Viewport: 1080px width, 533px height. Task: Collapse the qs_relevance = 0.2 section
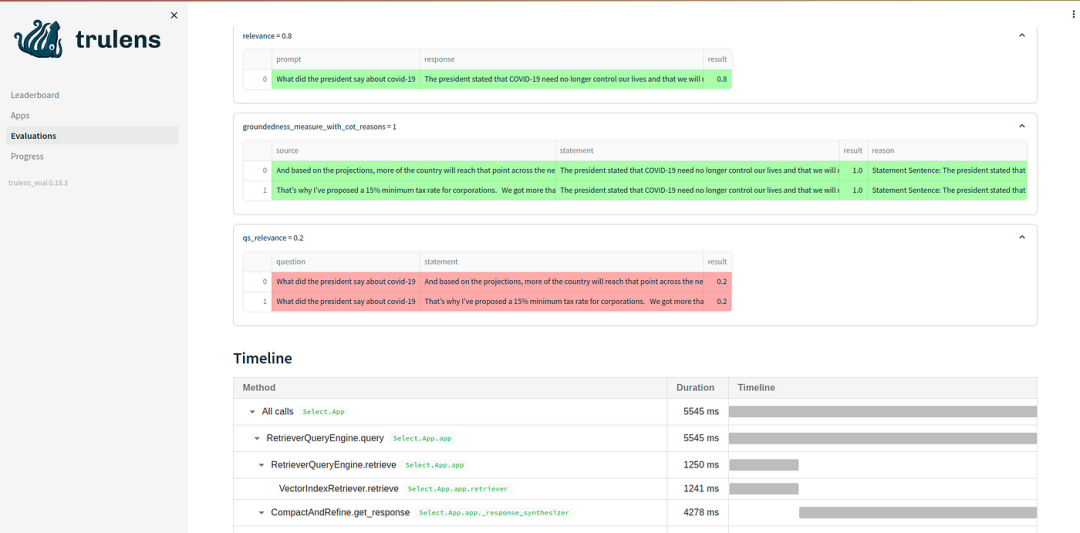1021,238
